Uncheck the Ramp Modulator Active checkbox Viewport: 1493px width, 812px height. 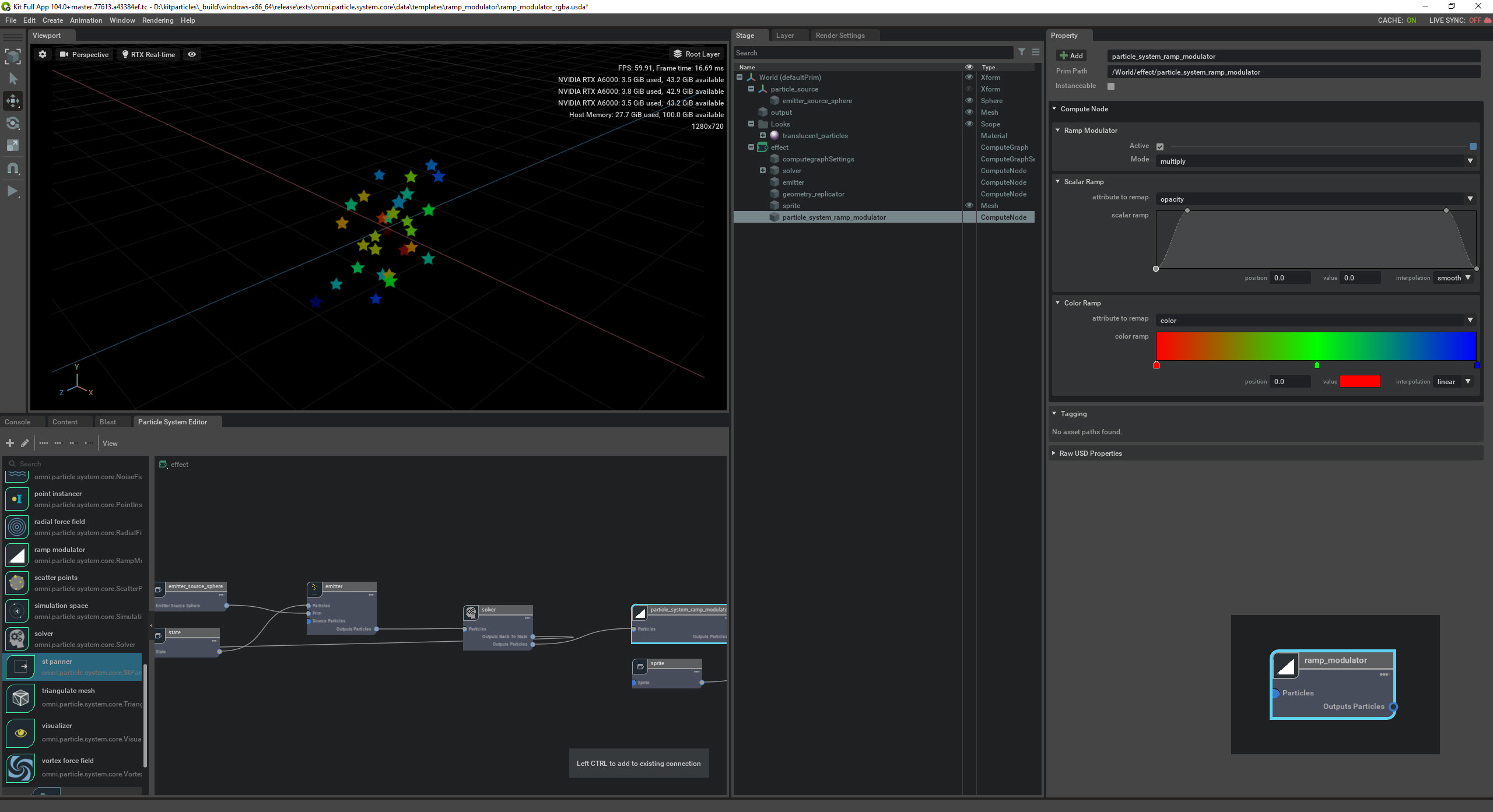point(1160,147)
